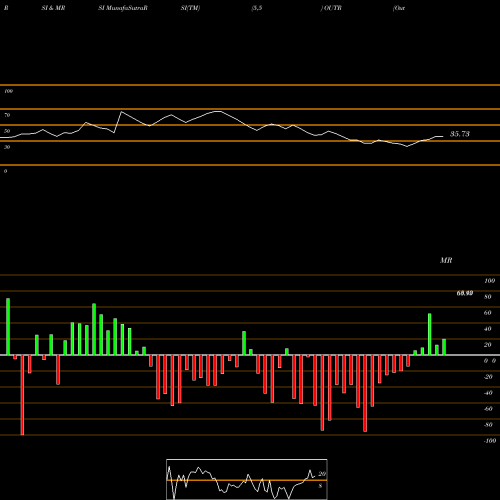Click the '60' label on the MR axis
This screenshot has width=500, height=500.
coord(488,313)
